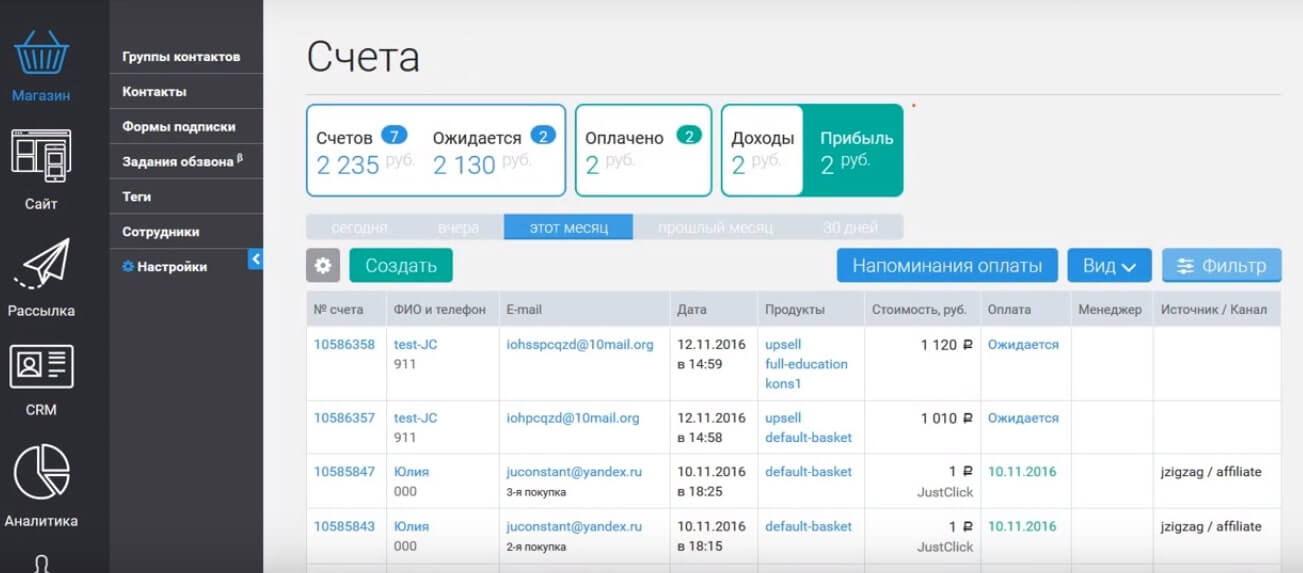Open Группы контактов menu item
Viewport: 1303px width, 573px height.
tap(181, 56)
